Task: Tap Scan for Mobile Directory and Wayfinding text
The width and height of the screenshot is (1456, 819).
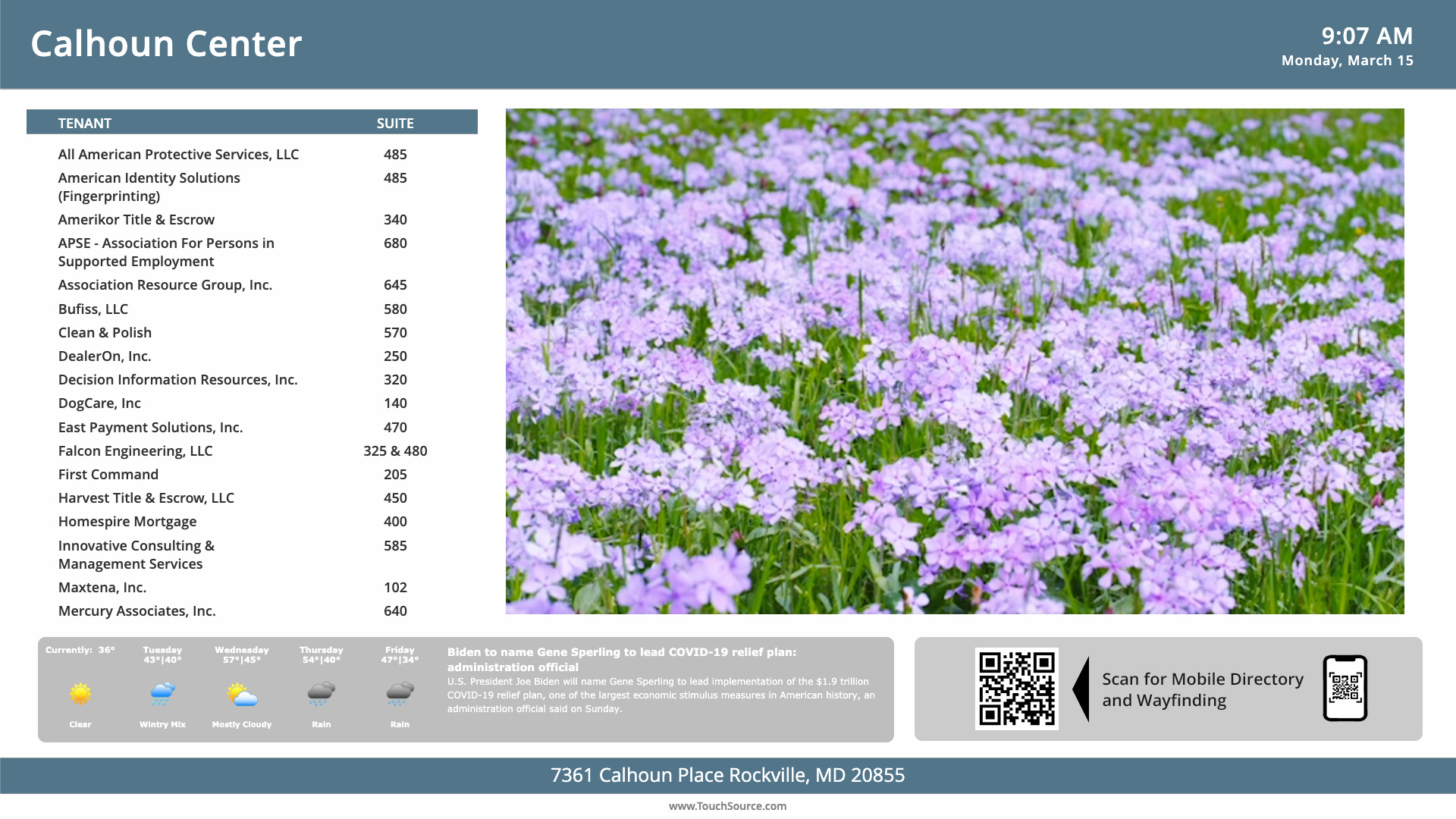Action: [1203, 690]
